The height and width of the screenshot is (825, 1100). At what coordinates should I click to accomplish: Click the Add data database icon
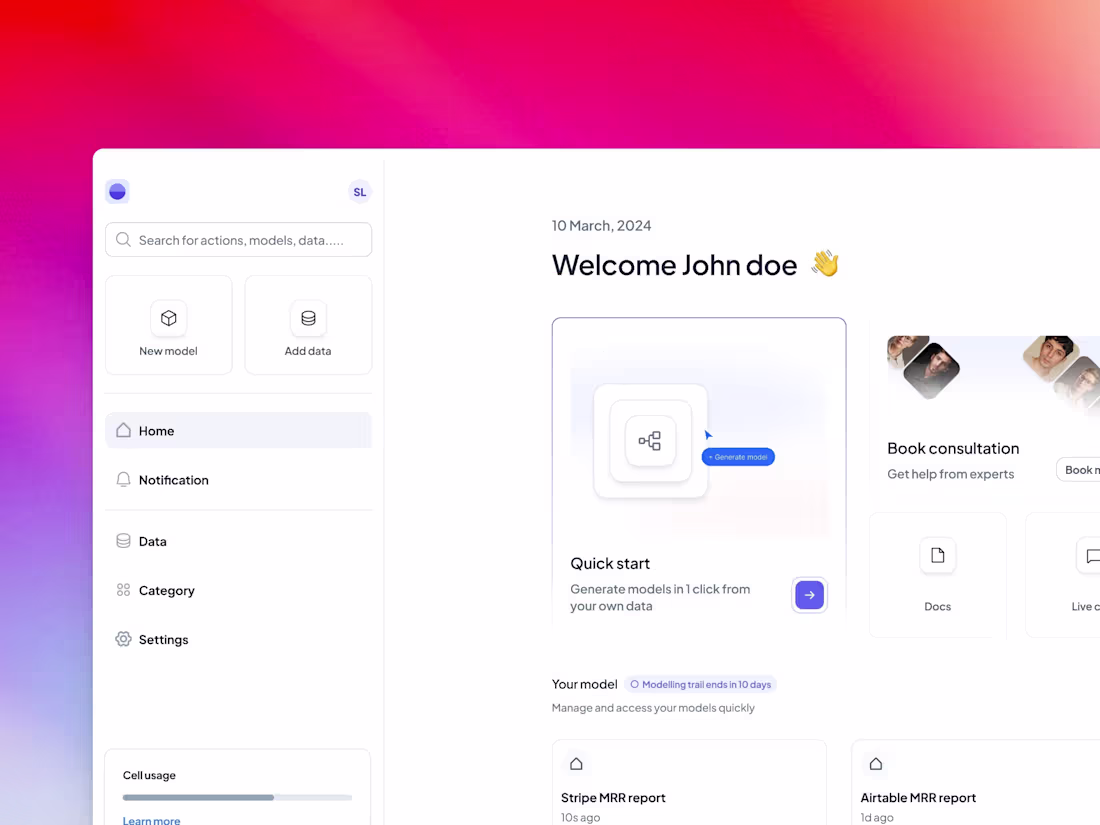[307, 316]
